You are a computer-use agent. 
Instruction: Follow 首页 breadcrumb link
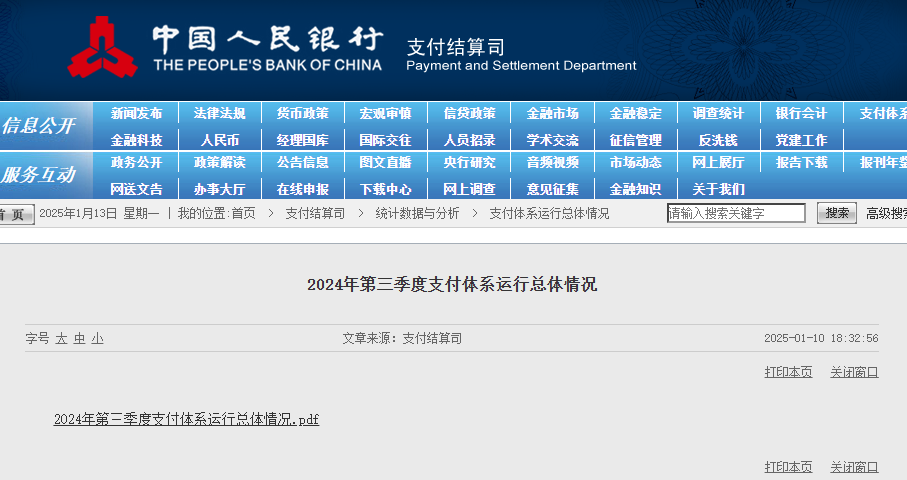pyautogui.click(x=244, y=213)
